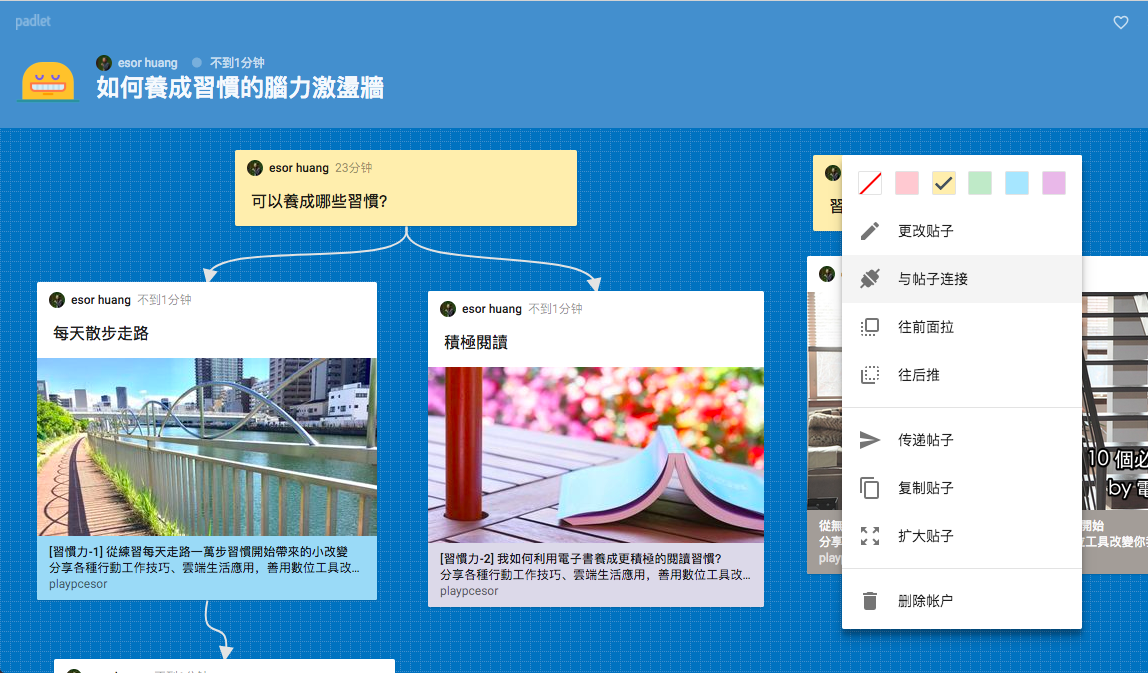Click author esor huang on 積極閱讀 post
The image size is (1148, 673).
(491, 309)
